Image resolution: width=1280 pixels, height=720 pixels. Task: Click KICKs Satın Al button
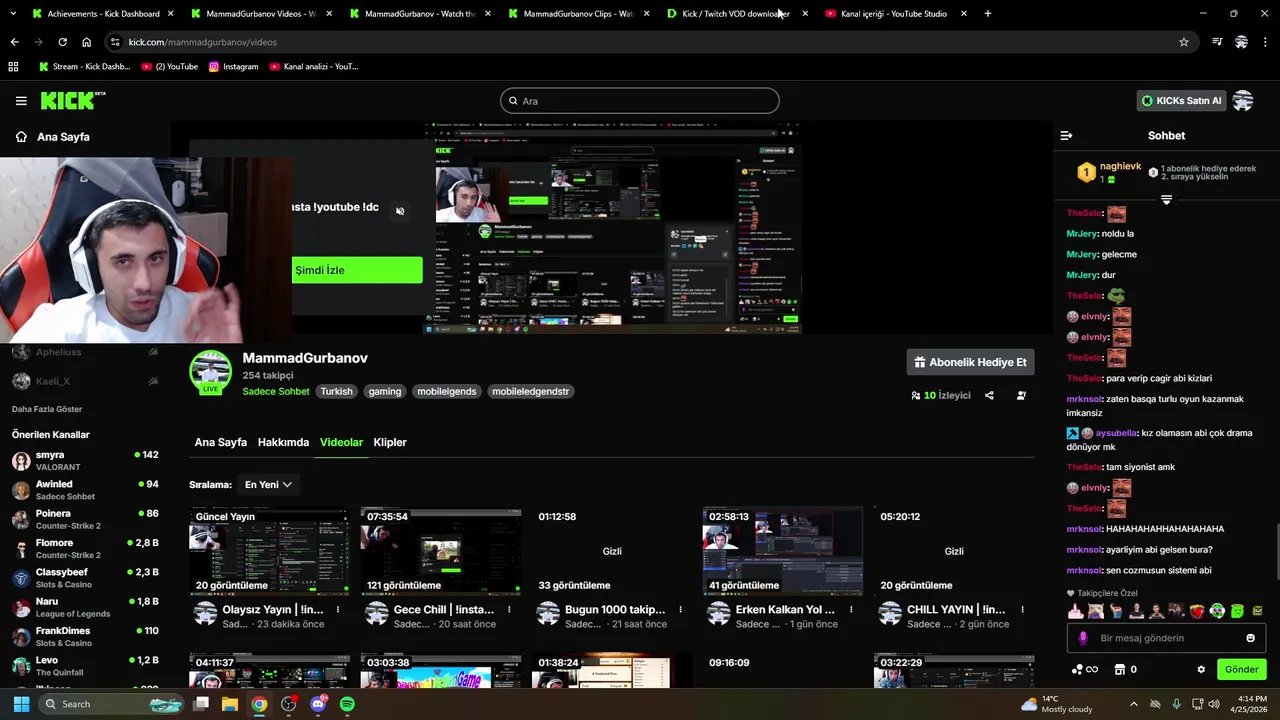click(1181, 101)
